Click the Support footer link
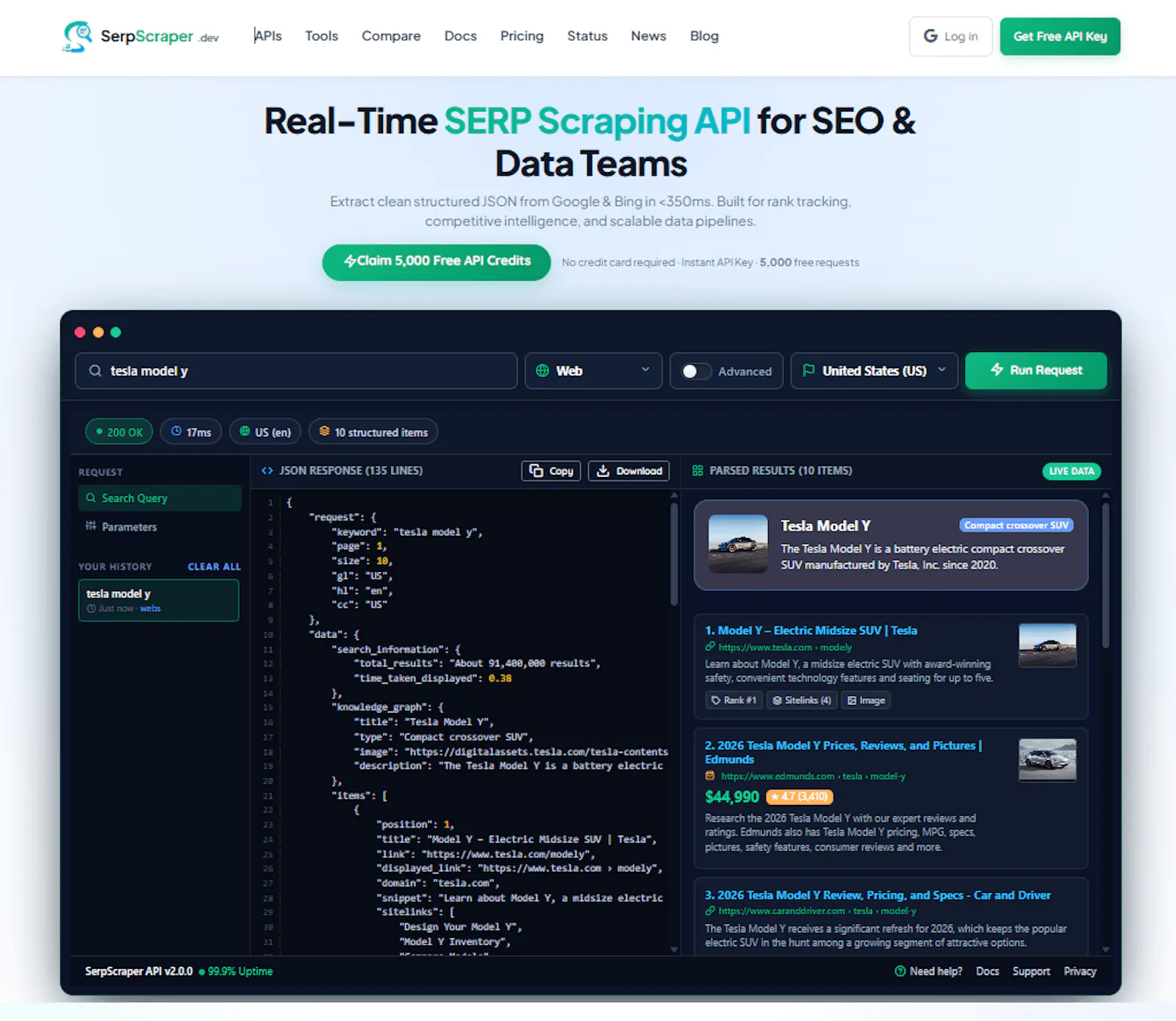Viewport: 1176px width, 1021px height. (x=1031, y=971)
